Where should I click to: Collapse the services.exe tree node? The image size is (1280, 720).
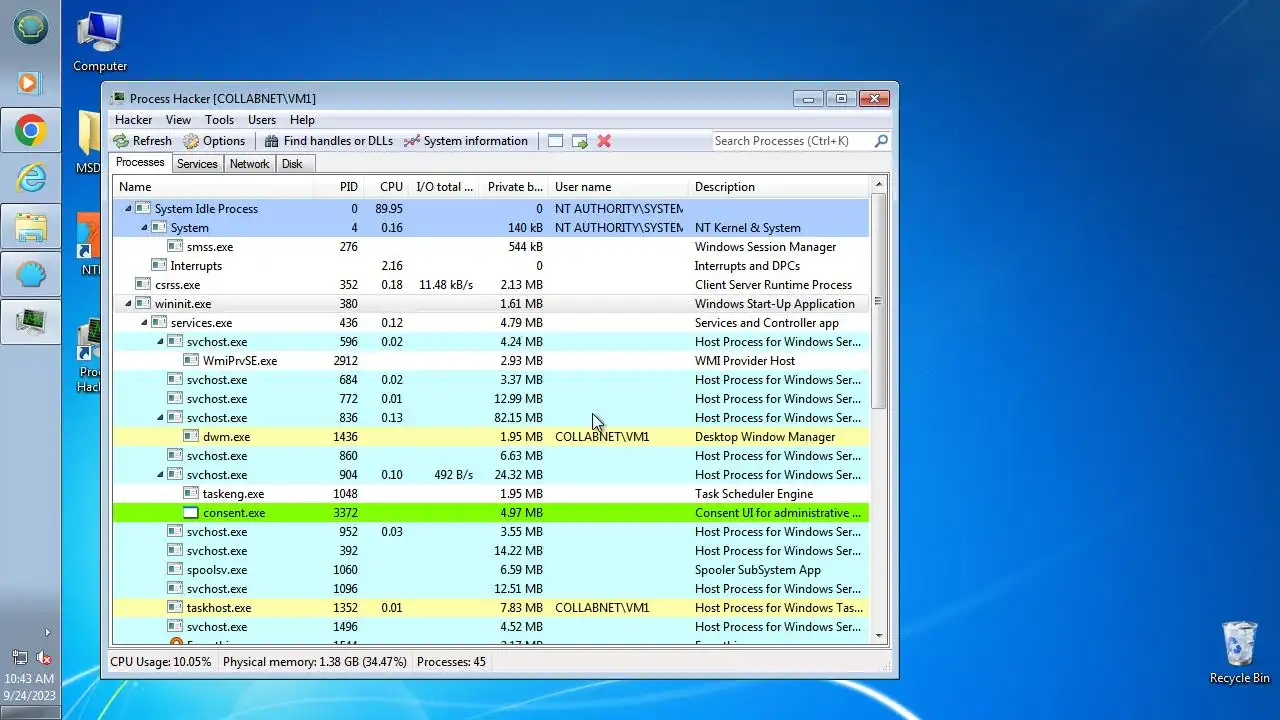click(144, 323)
